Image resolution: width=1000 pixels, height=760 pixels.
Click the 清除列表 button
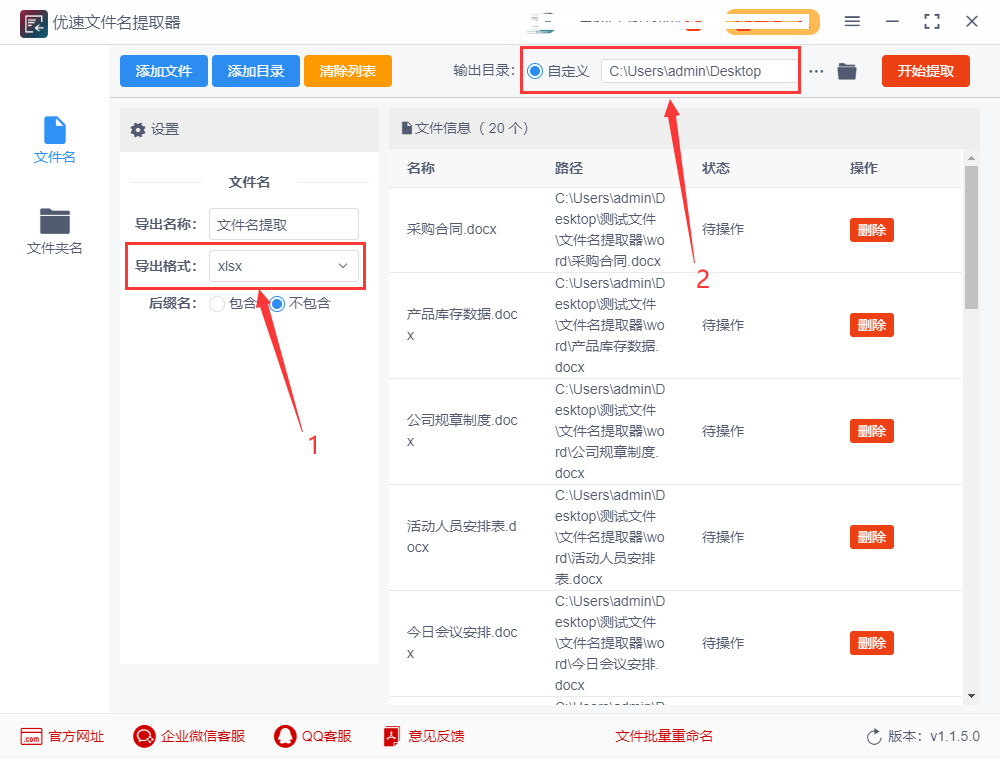click(348, 71)
